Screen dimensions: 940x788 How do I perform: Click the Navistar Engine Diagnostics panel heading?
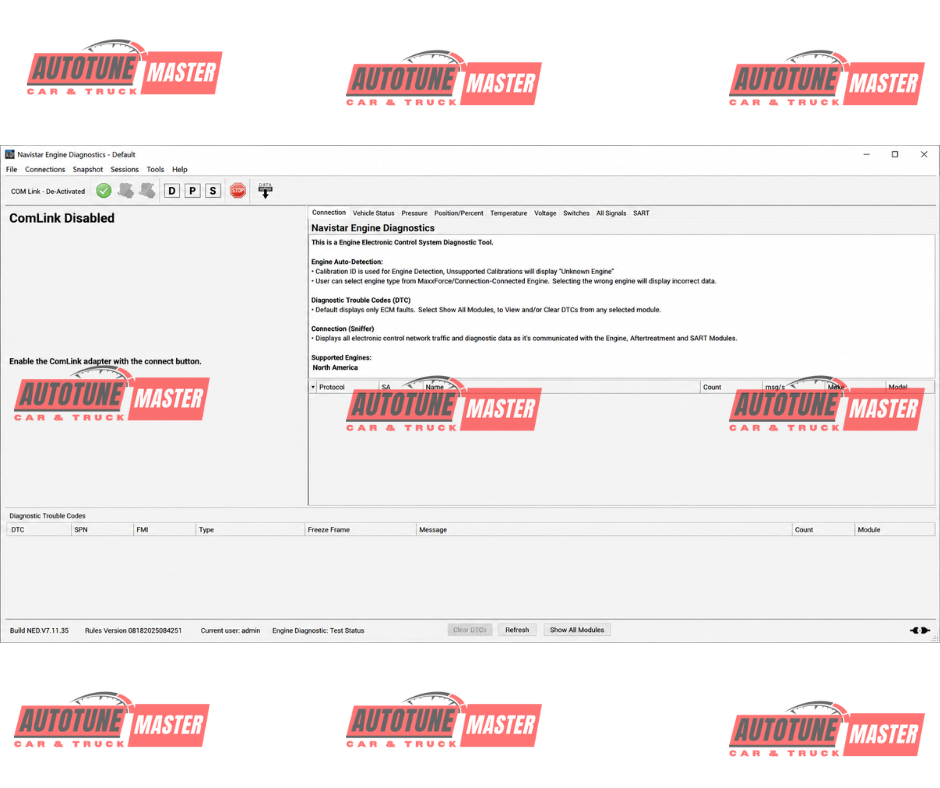pos(373,228)
